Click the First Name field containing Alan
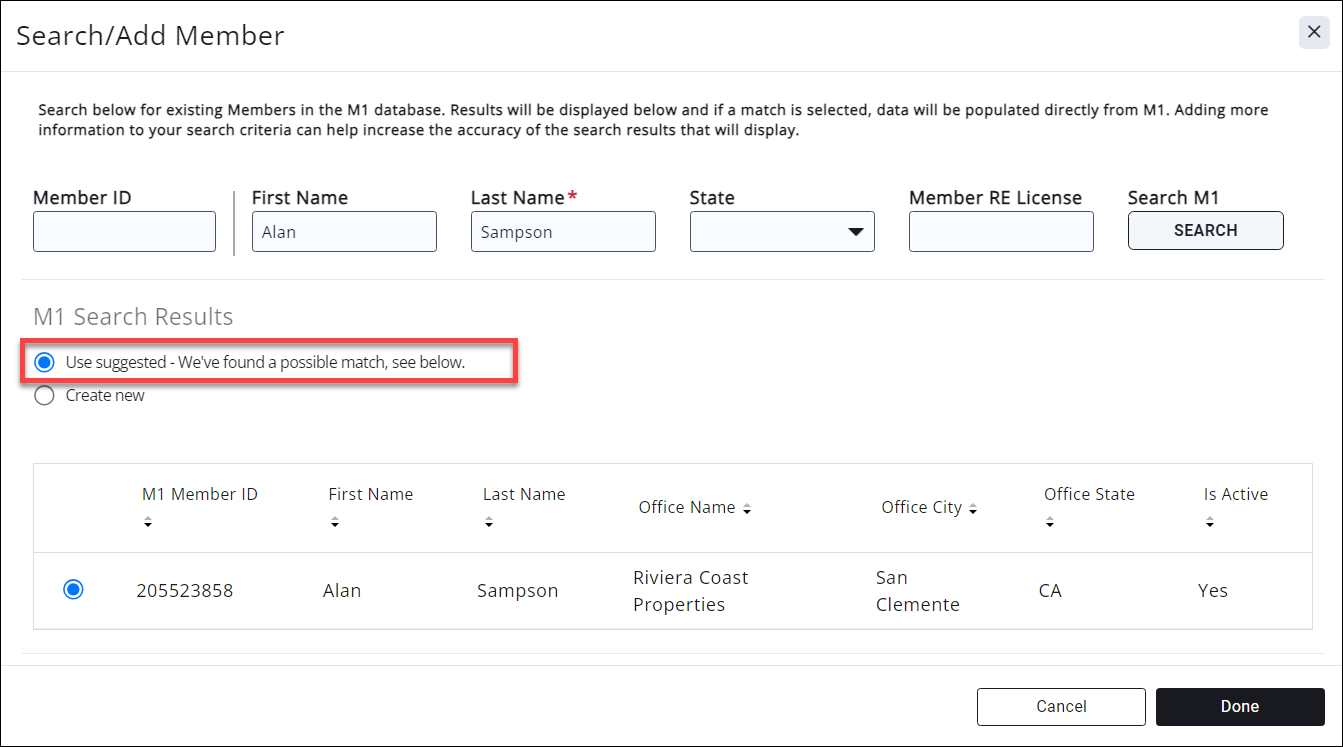The image size is (1343, 747). click(344, 231)
